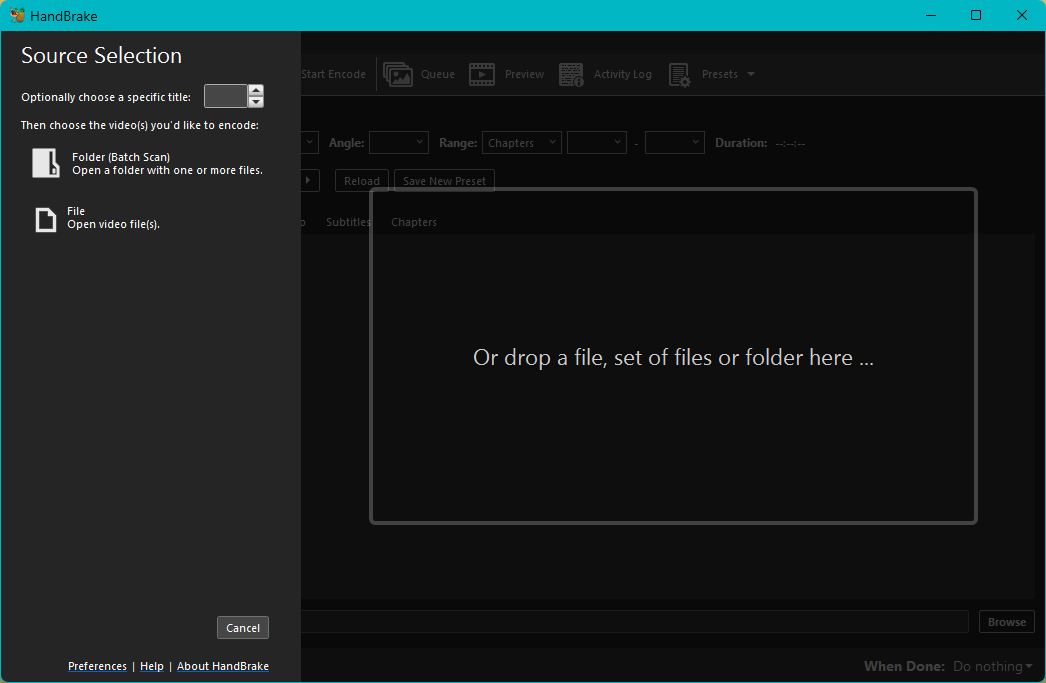Open the range end chapter dropdown
The height and width of the screenshot is (683, 1046).
click(x=675, y=143)
